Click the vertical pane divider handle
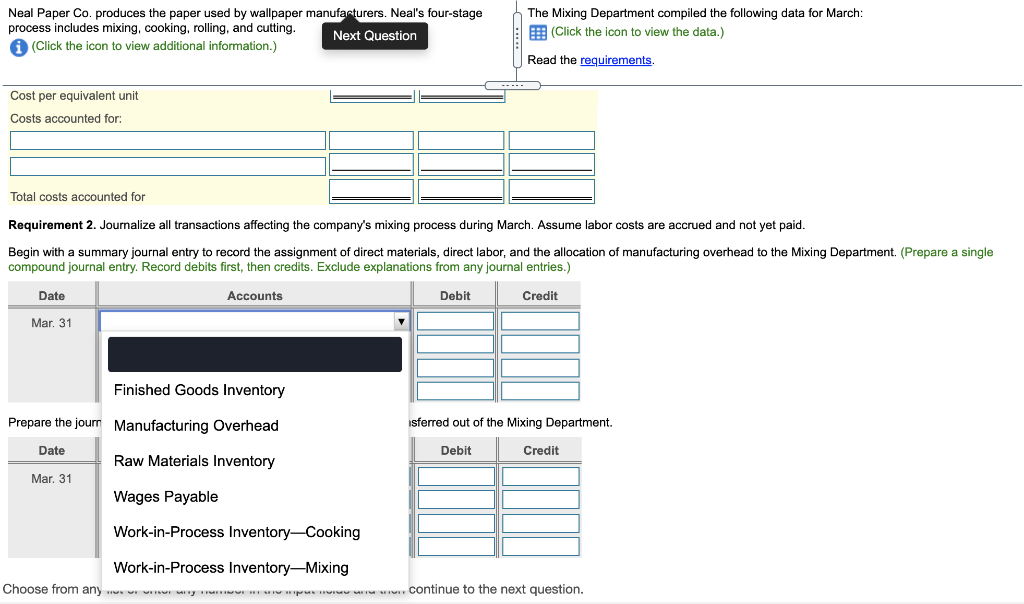 click(x=517, y=38)
